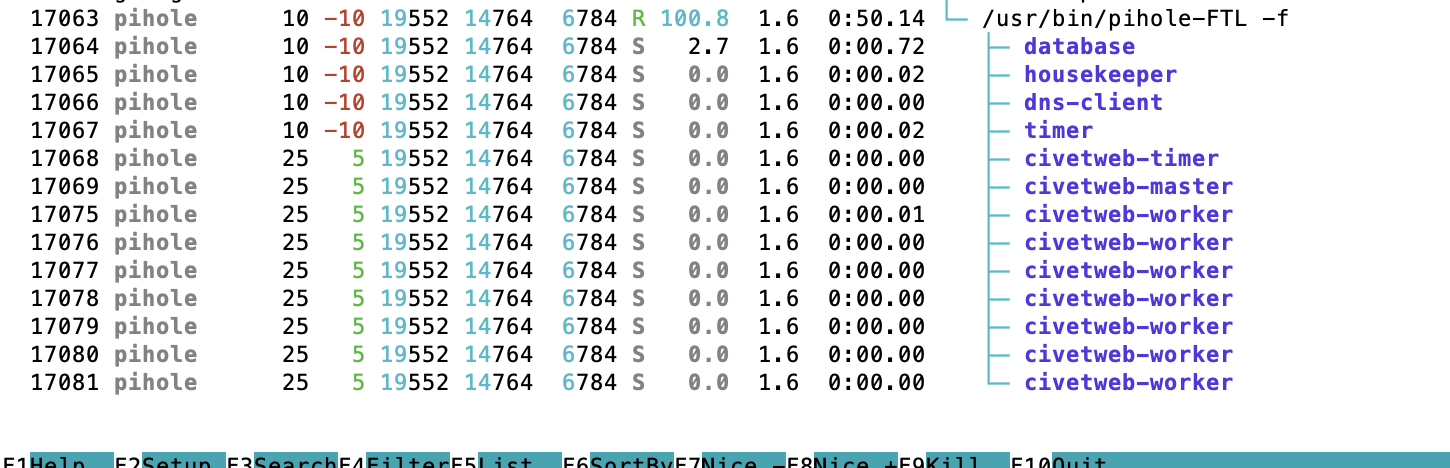
Task: Pick PID 17067 in the list
Action: [x=65, y=130]
